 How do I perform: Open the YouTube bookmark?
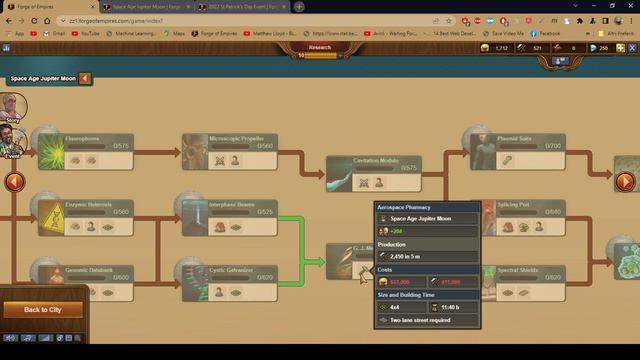pyautogui.click(x=86, y=33)
